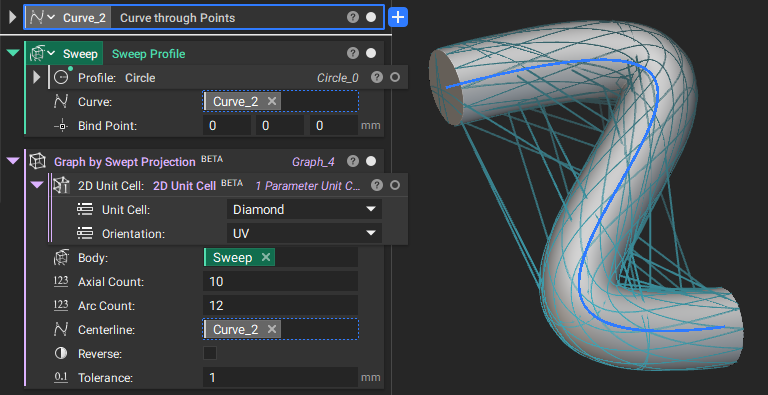Open help for Sweep Profile block
The height and width of the screenshot is (395, 768).
click(x=353, y=53)
